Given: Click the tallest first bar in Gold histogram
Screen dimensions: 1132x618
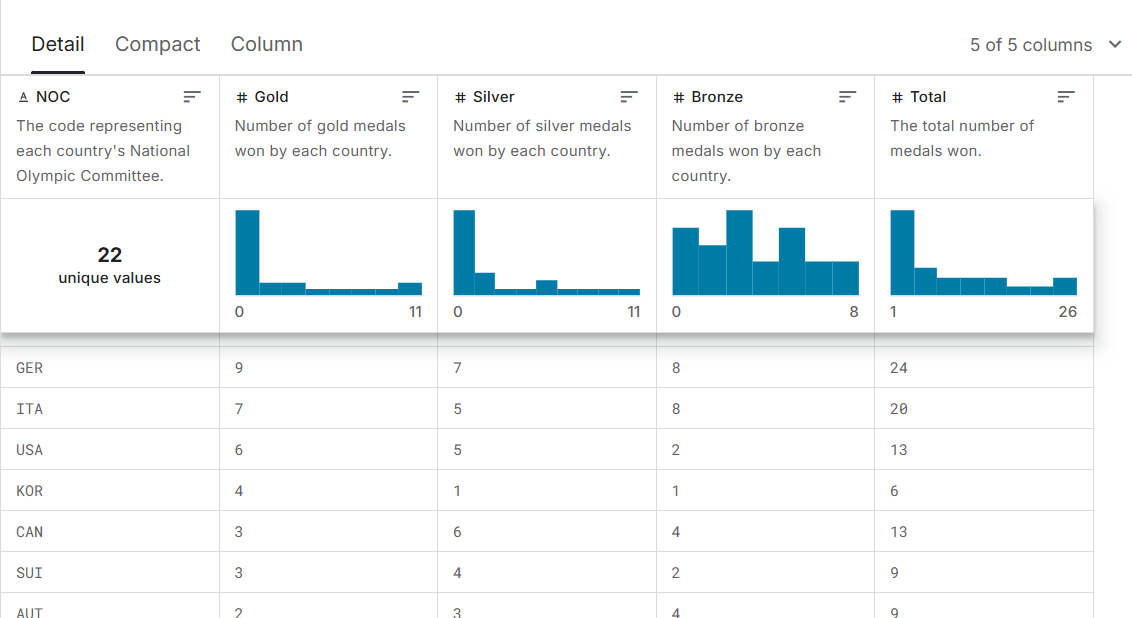Looking at the screenshot, I should click(247, 252).
